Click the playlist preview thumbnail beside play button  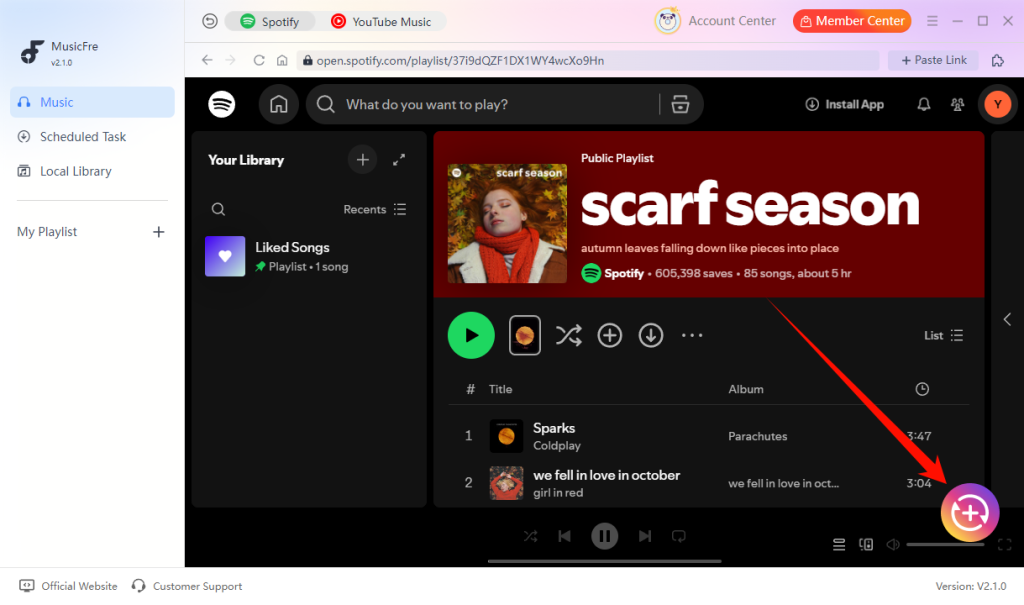coord(524,335)
